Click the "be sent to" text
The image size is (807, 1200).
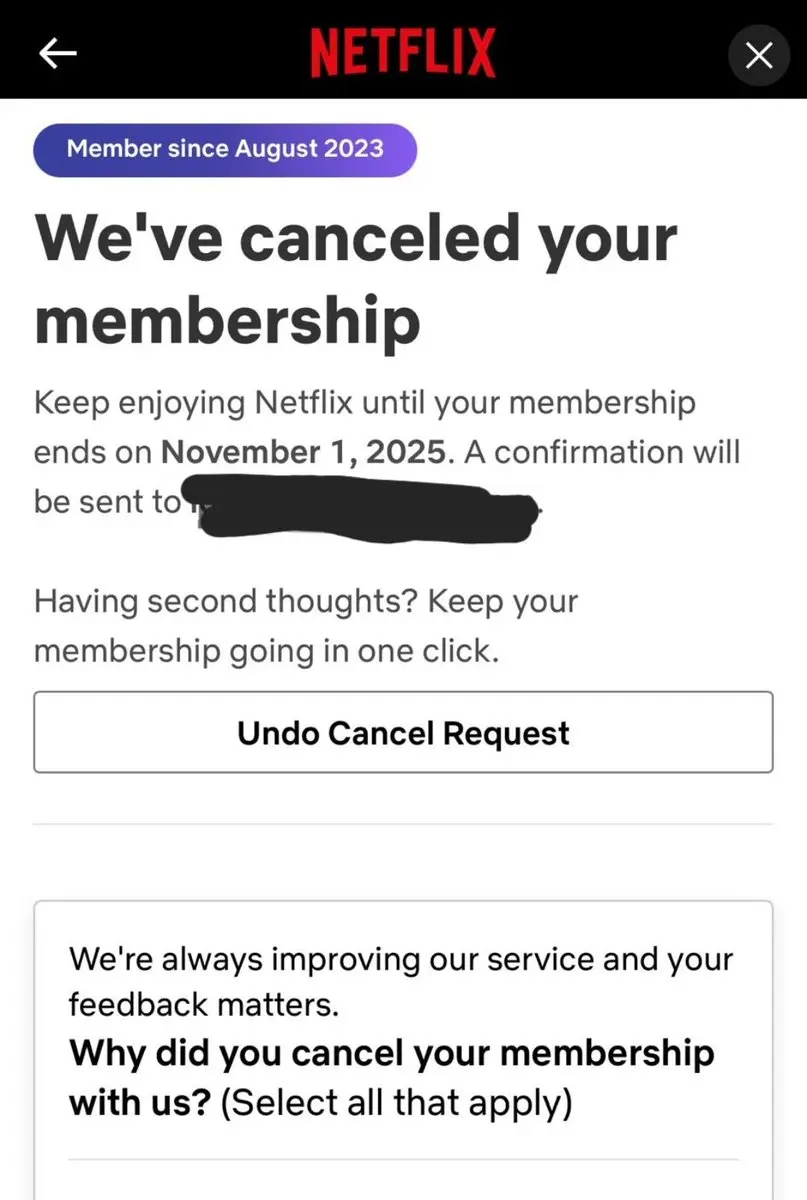[x=106, y=501]
